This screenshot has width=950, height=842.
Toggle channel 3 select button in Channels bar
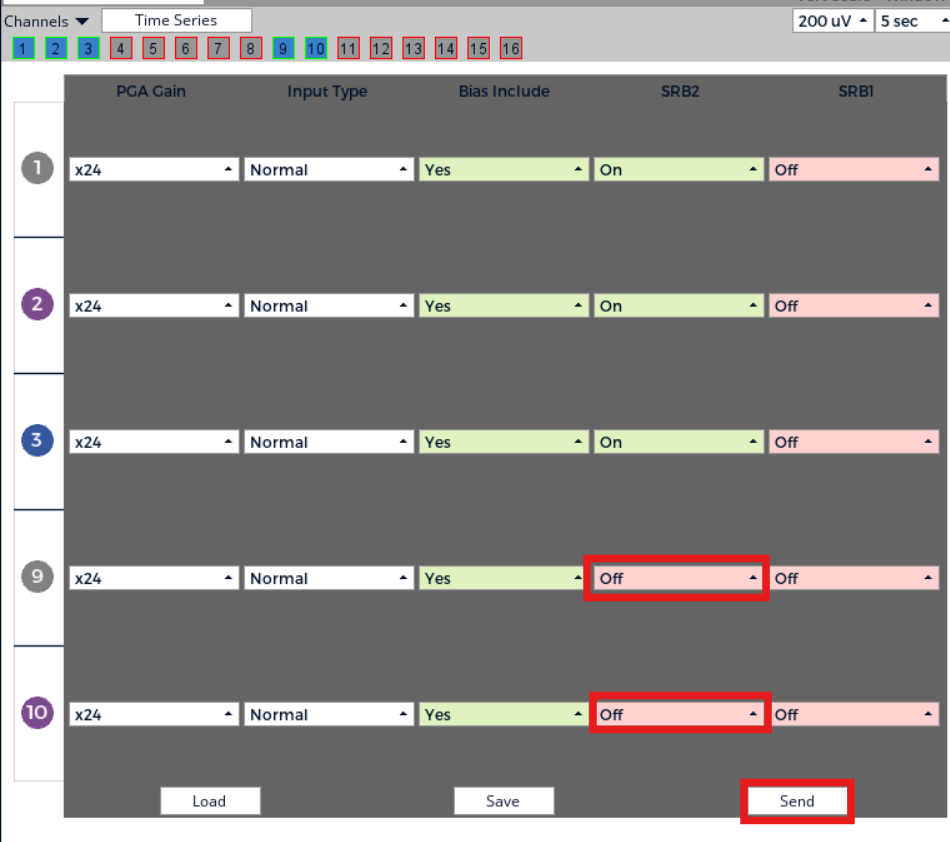88,48
